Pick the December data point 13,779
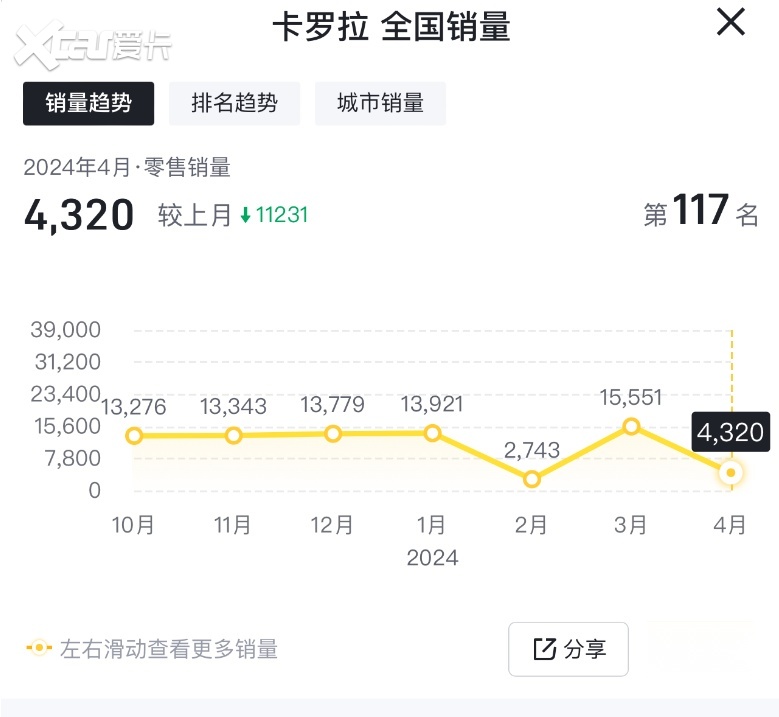The height and width of the screenshot is (717, 779). (x=333, y=433)
